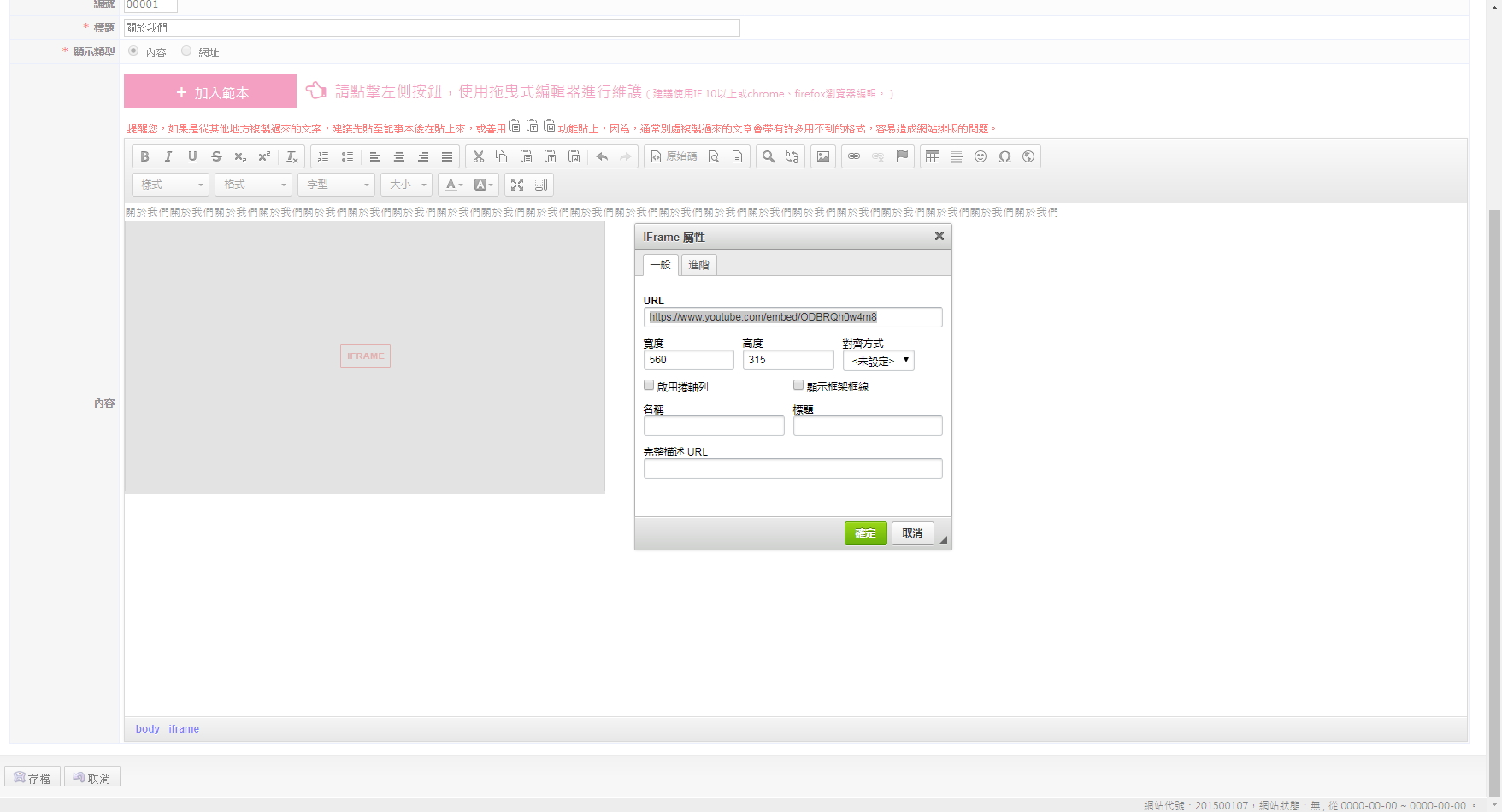Maximize the editor with fullscreen icon
This screenshot has width=1502, height=812.
point(517,185)
